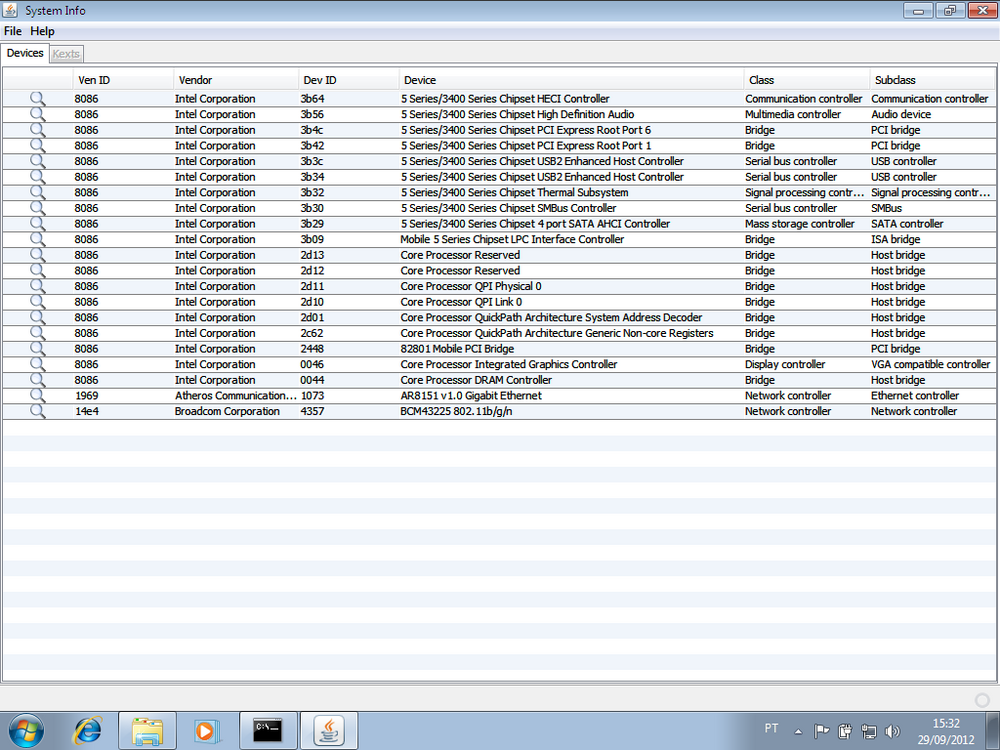Screen dimensions: 1000x750
Task: Click the Class column header
Action: click(x=761, y=80)
